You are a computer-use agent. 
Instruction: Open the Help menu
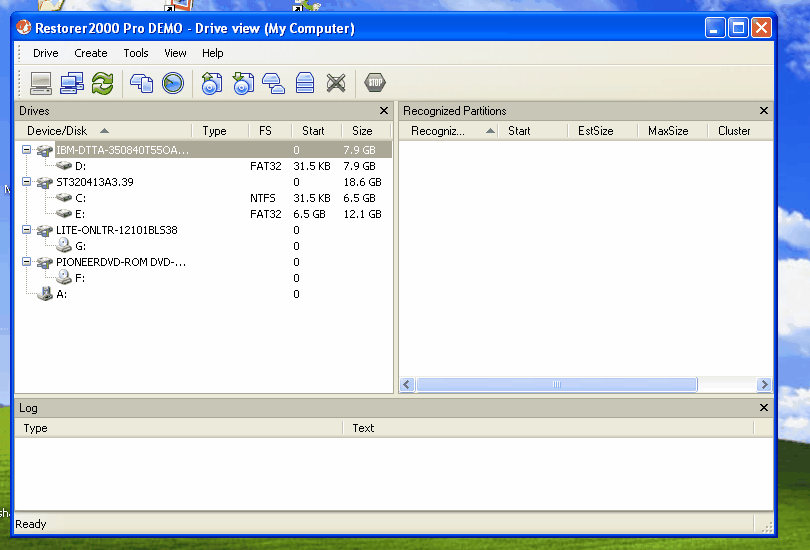(x=212, y=53)
